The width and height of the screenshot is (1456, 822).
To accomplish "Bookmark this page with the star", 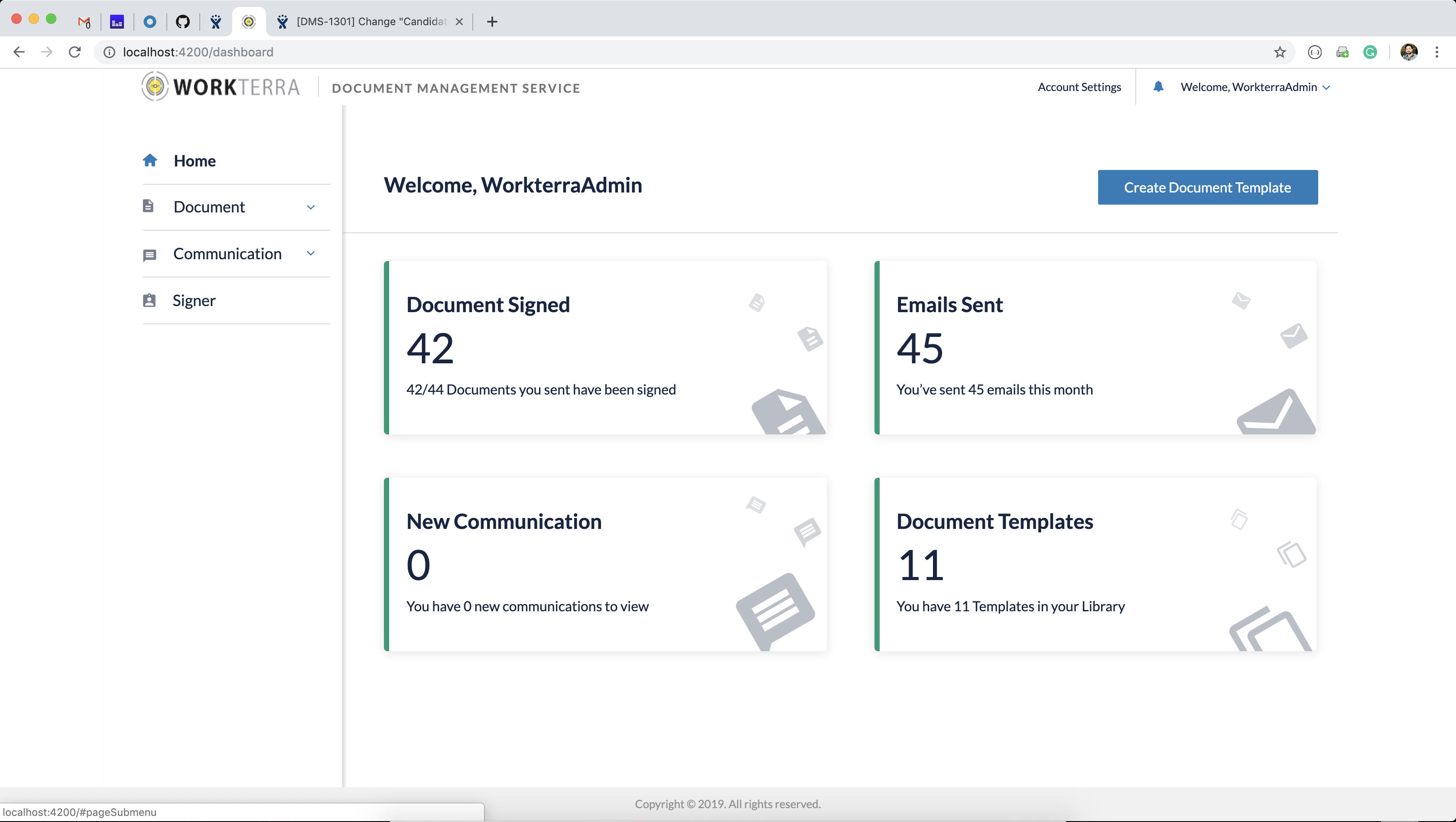I will [1280, 52].
